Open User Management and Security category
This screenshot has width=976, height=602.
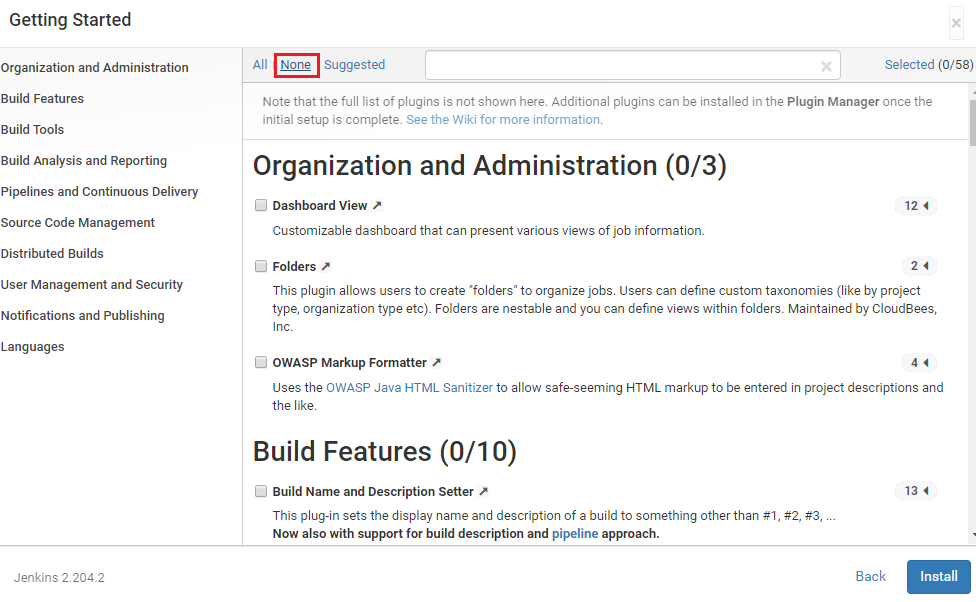[92, 285]
